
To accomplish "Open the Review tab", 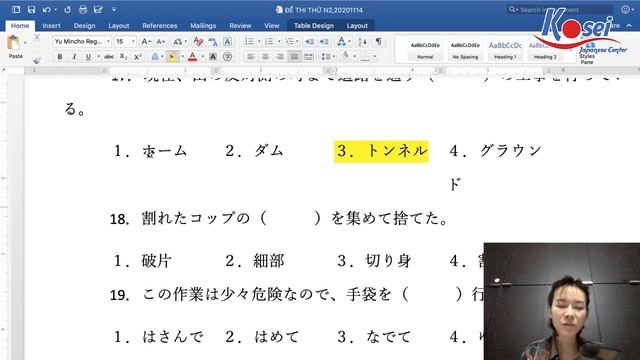I will [240, 26].
